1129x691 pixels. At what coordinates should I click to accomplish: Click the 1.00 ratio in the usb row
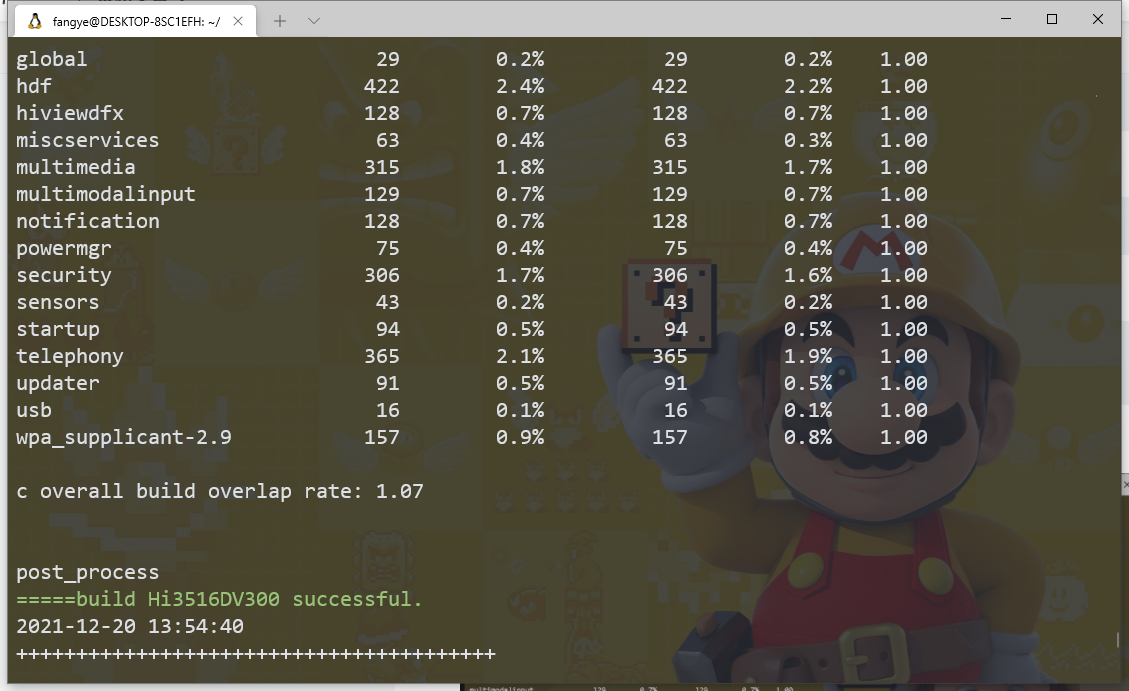coord(904,410)
